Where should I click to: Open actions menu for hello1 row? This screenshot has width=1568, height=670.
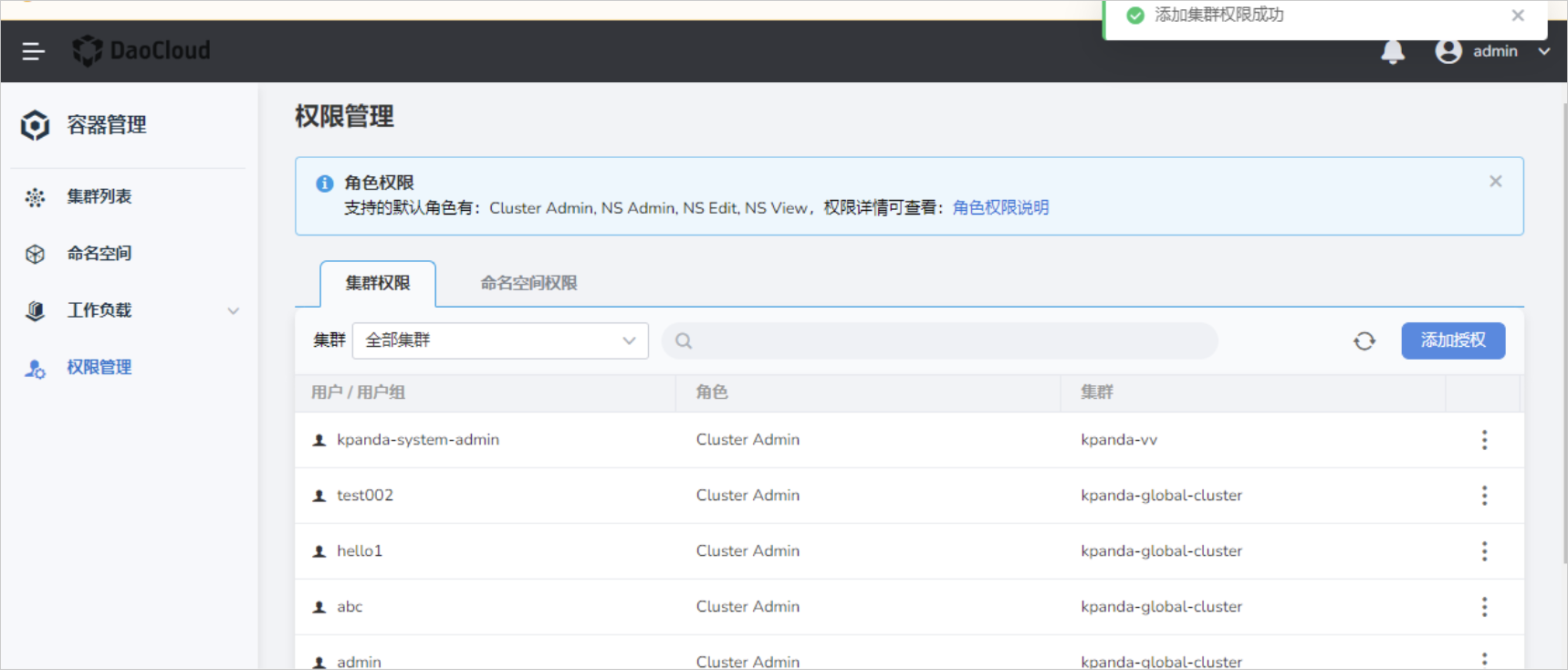1484,551
